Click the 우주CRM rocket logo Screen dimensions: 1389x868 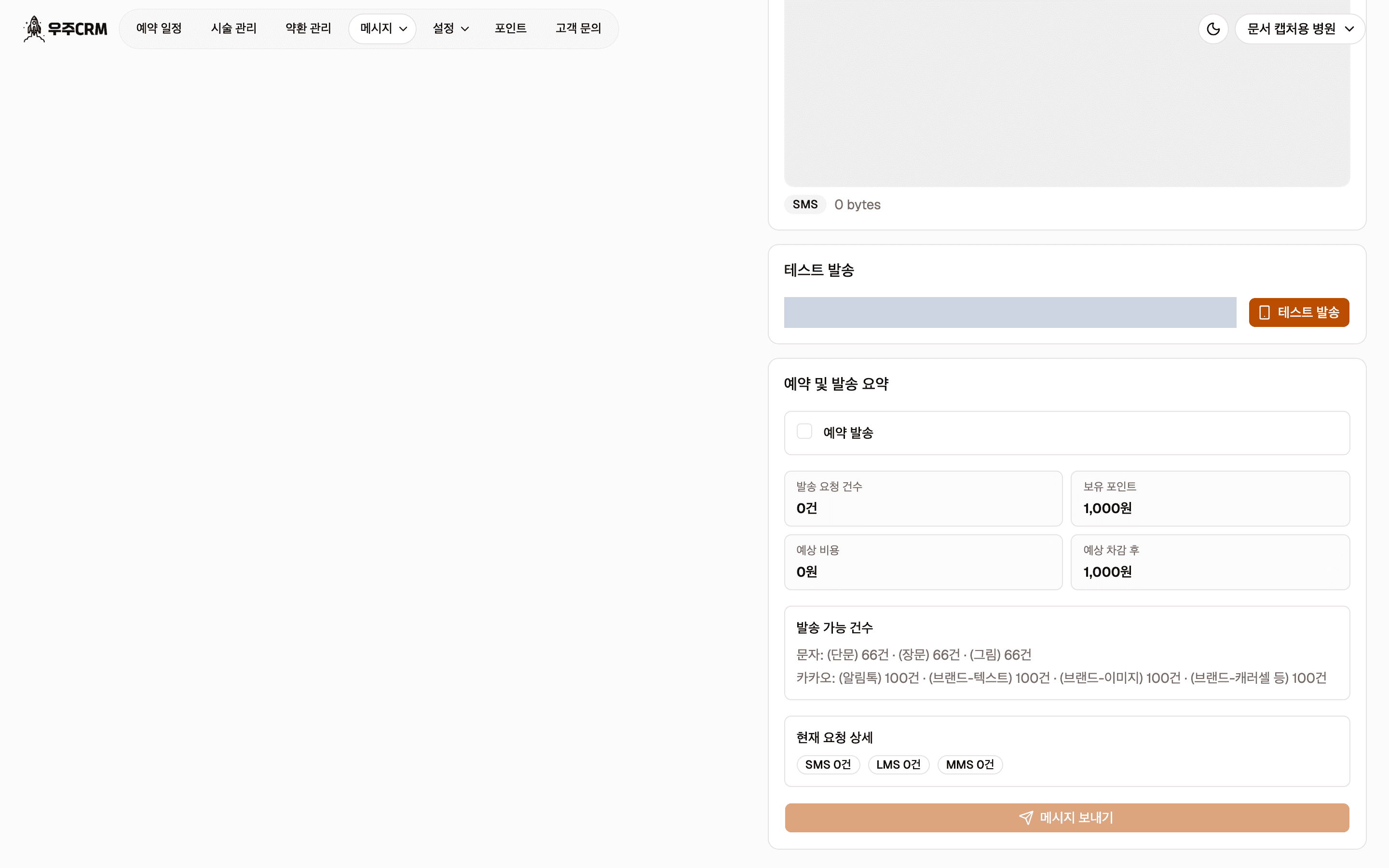tap(34, 29)
